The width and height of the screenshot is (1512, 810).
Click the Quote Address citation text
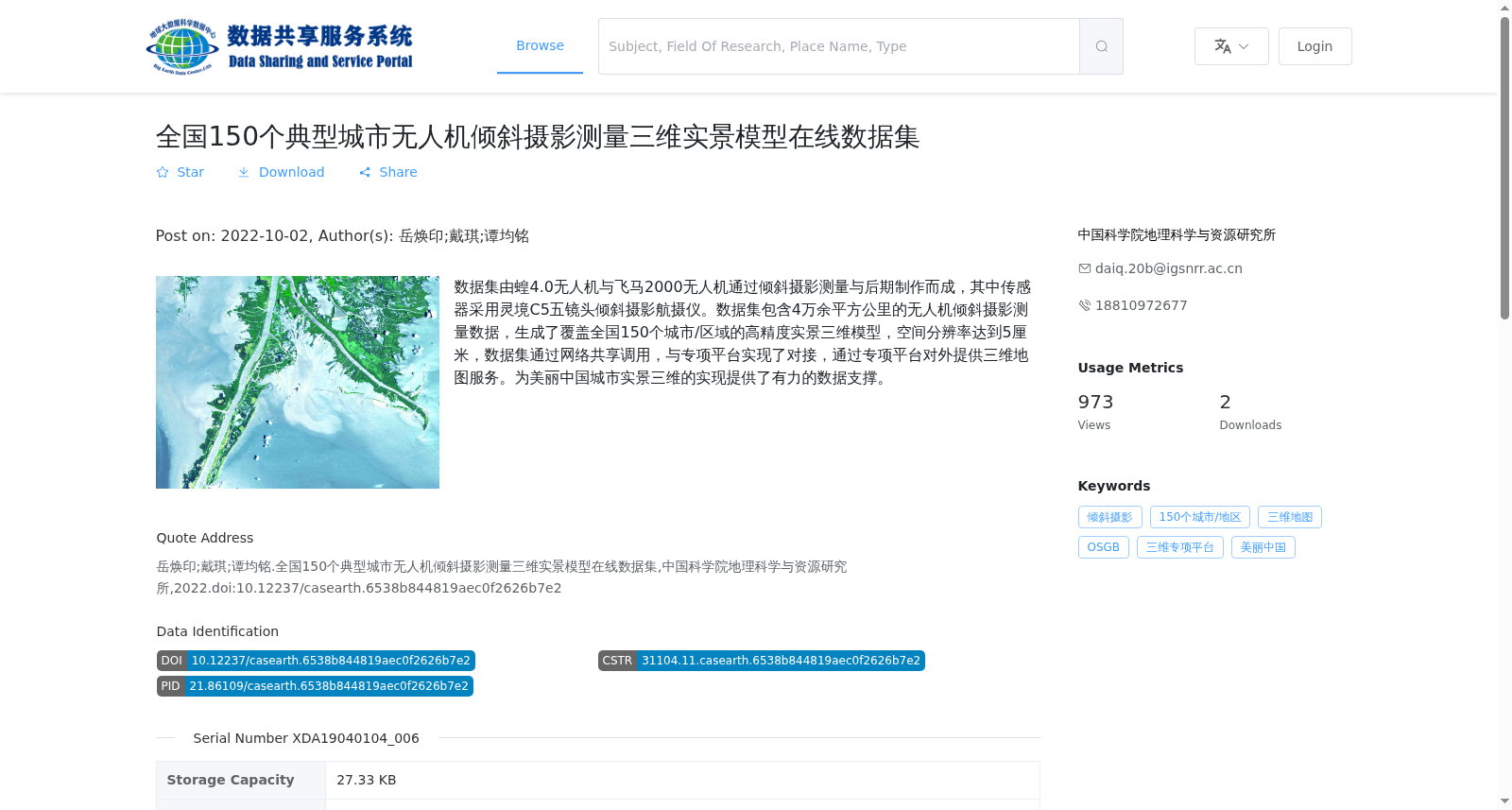(x=501, y=577)
